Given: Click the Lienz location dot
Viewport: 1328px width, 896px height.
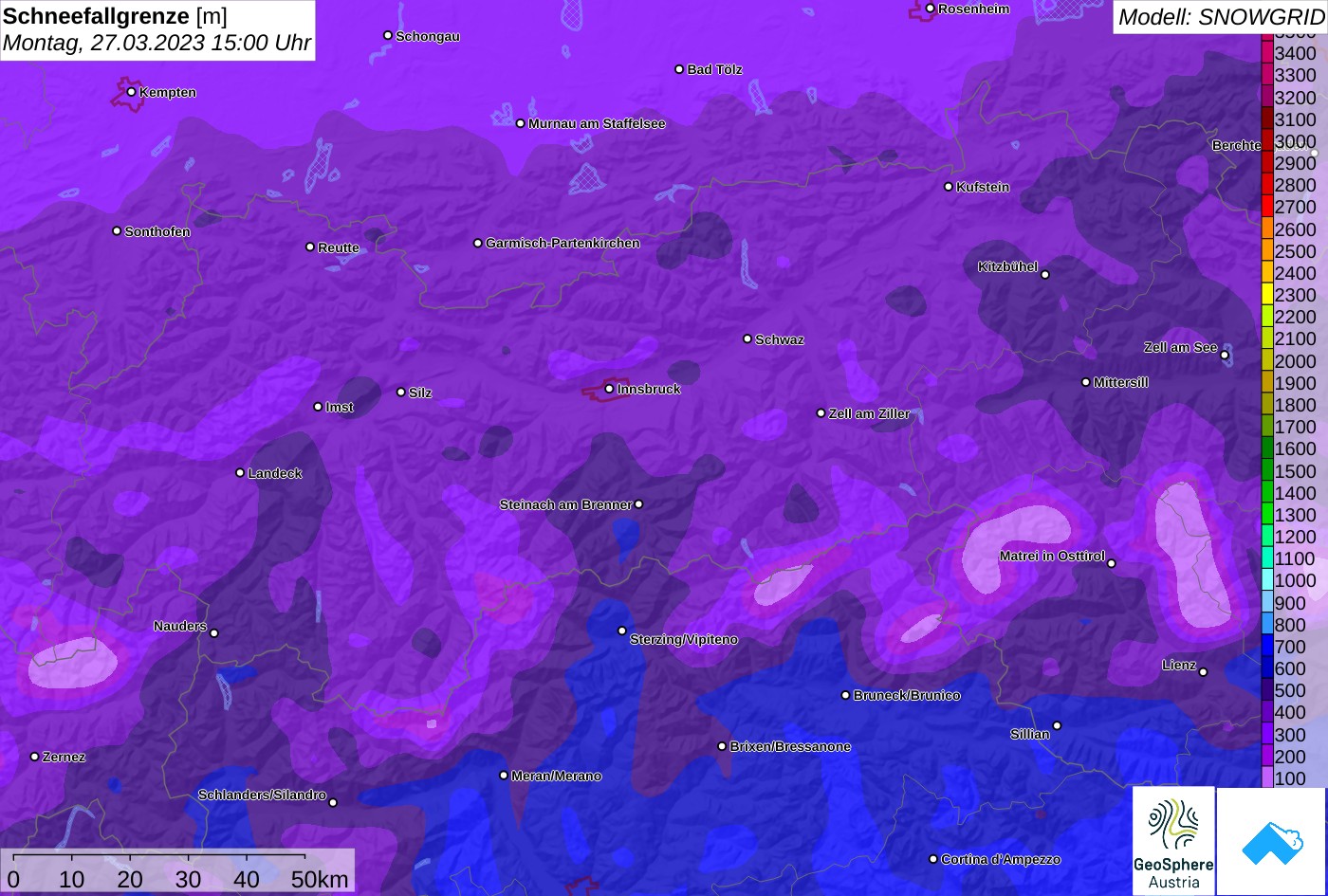Looking at the screenshot, I should 1203,672.
